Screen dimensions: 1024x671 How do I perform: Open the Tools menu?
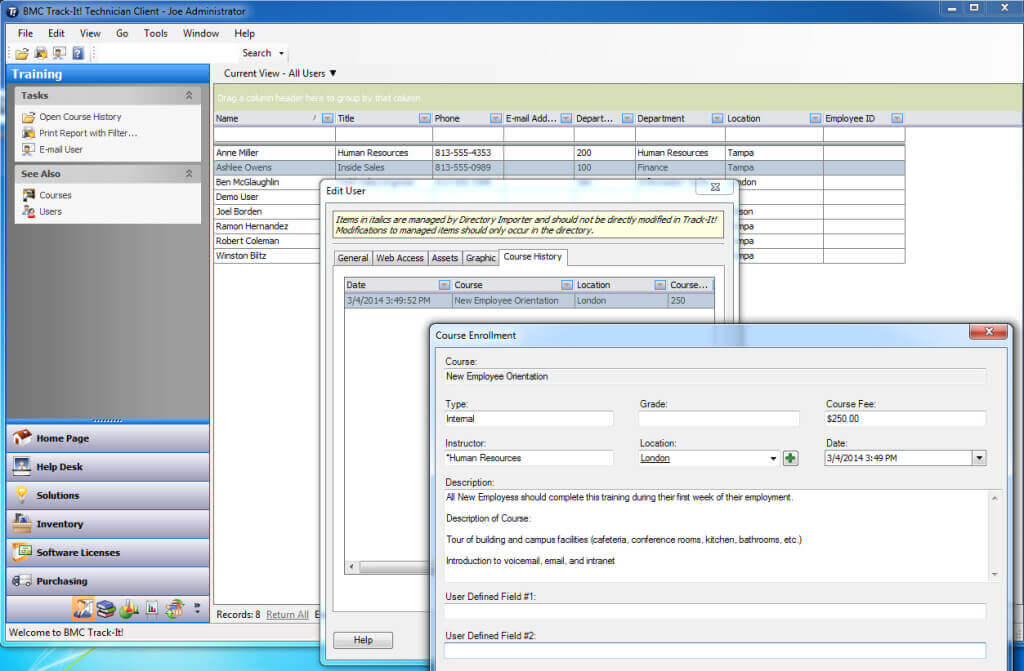tap(155, 33)
